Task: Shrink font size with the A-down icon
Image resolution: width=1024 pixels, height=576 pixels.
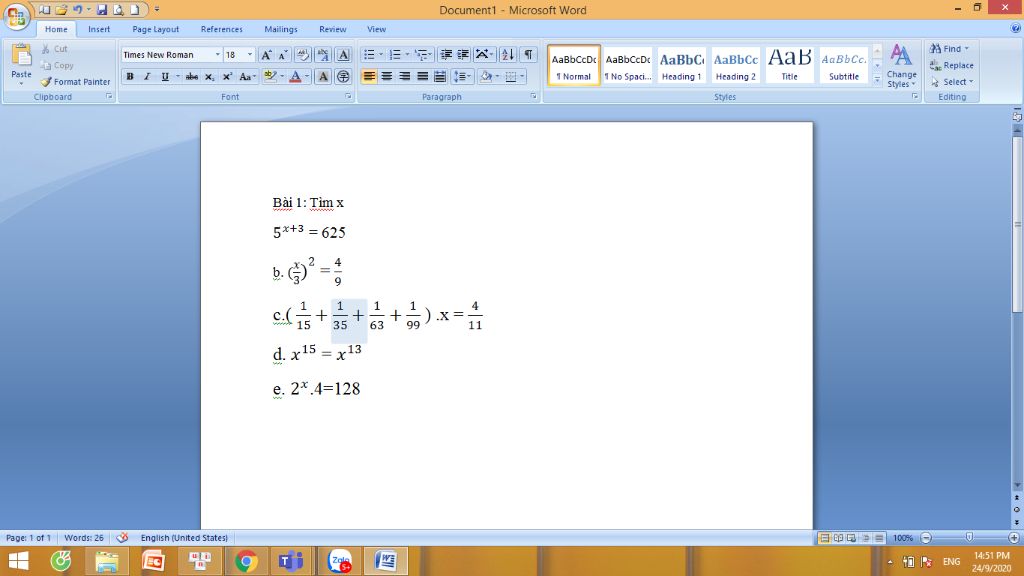Action: click(283, 55)
